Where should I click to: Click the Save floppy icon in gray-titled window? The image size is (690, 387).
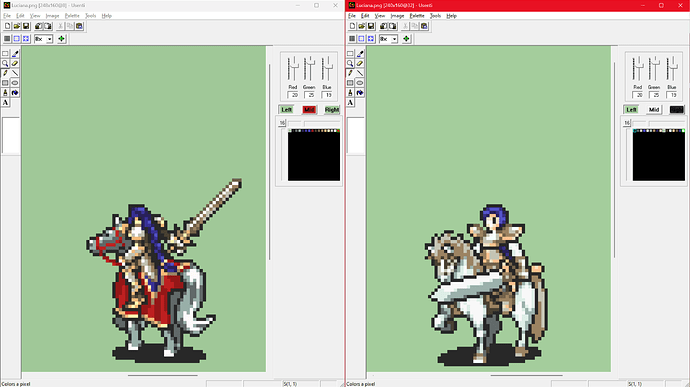click(26, 26)
